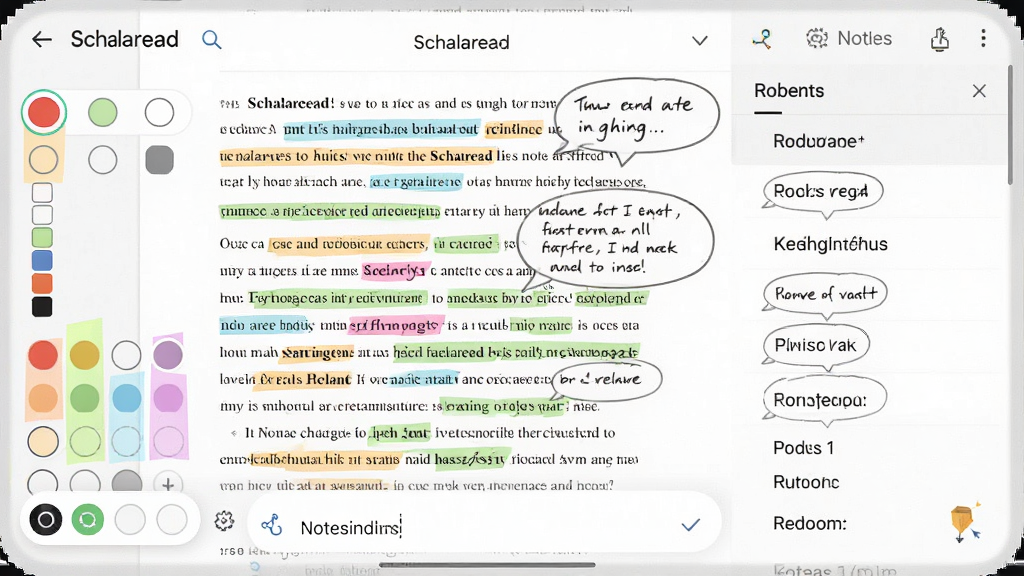Select the Roduoaoe+ row in the panel
Image resolution: width=1024 pixels, height=576 pixels.
[869, 141]
